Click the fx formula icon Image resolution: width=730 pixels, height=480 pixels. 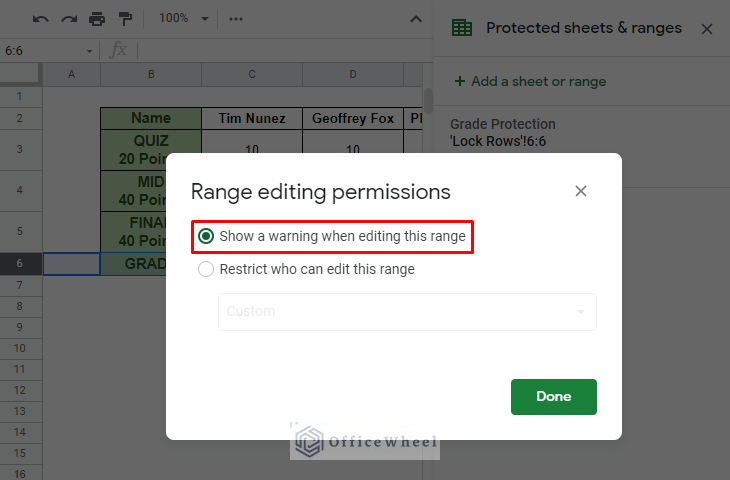pyautogui.click(x=118, y=49)
